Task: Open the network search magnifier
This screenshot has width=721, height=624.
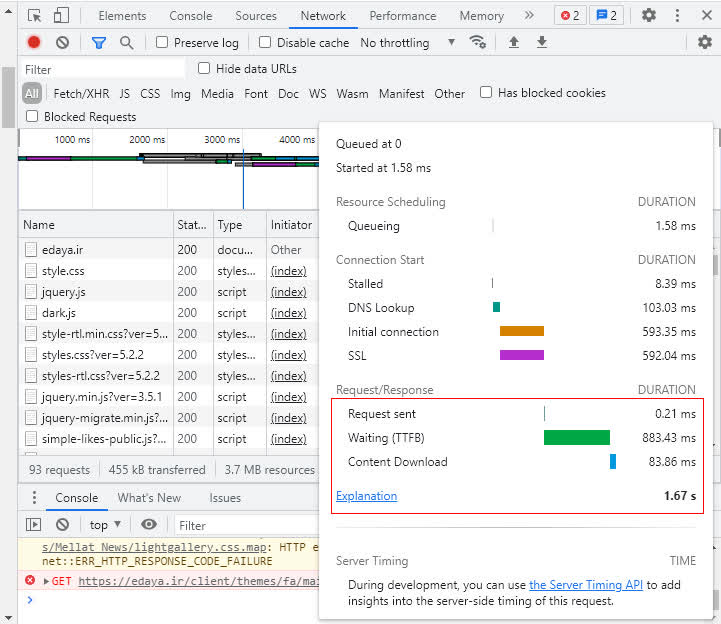Action: 126,43
